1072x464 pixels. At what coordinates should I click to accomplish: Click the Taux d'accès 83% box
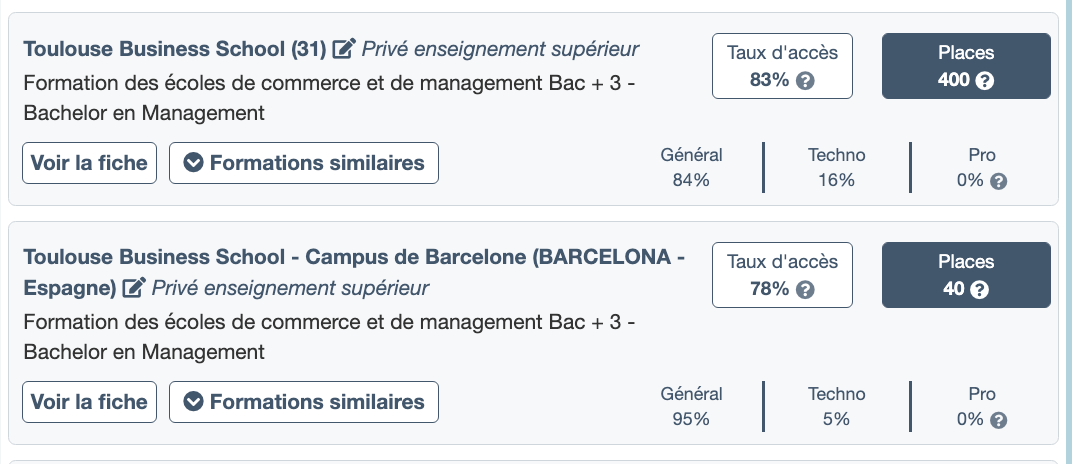coord(782,66)
